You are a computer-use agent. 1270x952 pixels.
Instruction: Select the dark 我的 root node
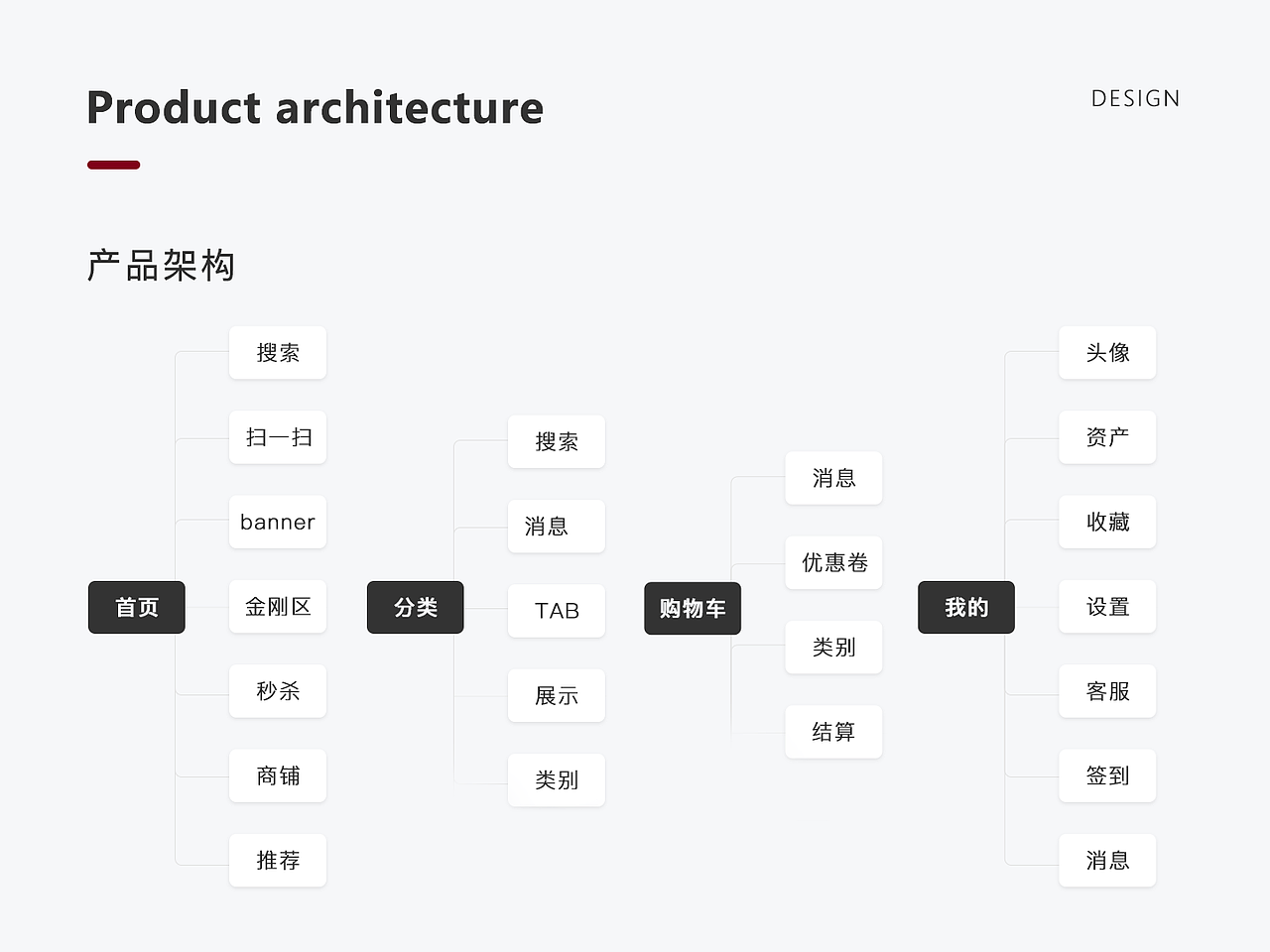pyautogui.click(x=965, y=607)
